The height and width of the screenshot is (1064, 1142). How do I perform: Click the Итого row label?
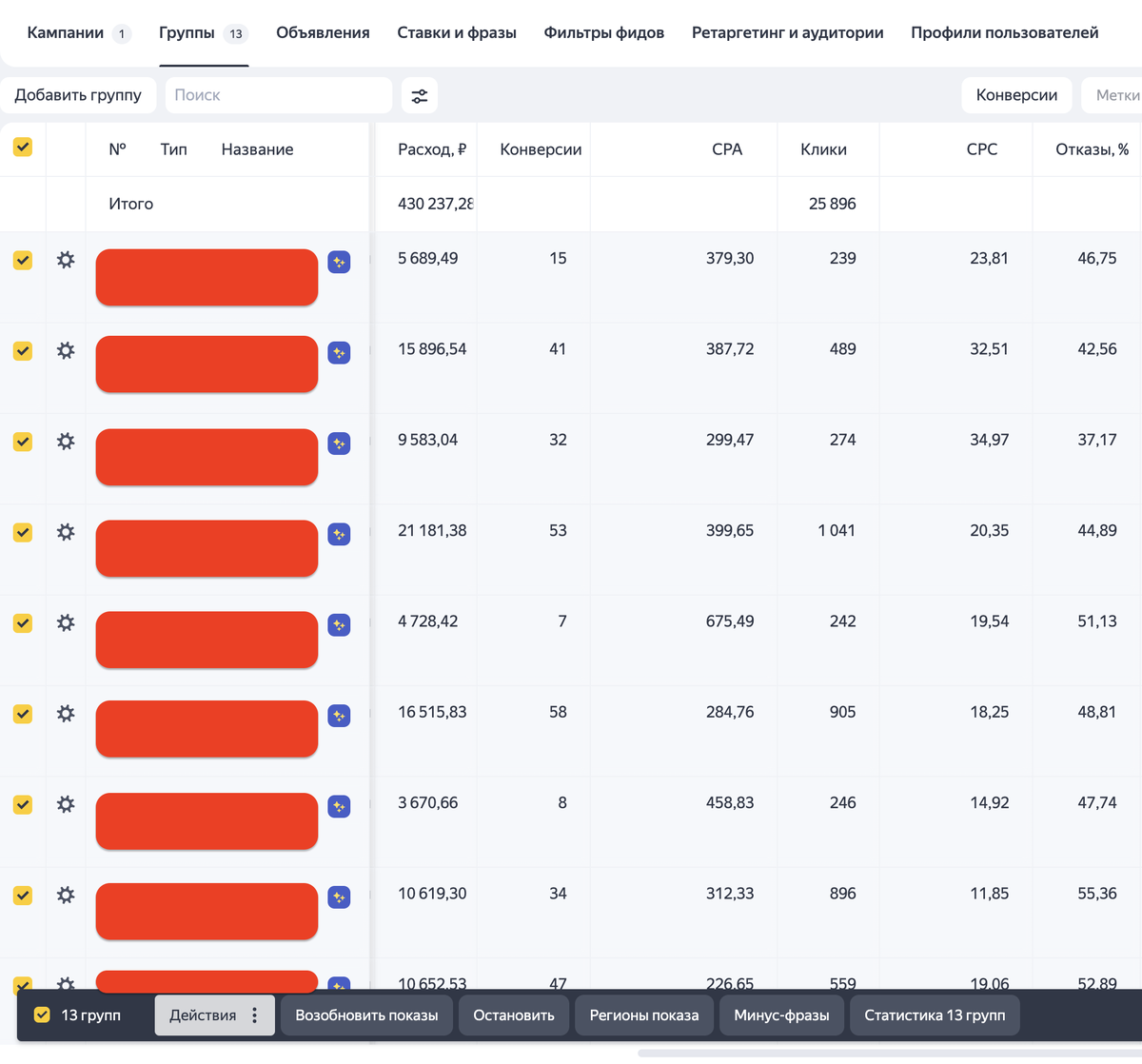pos(130,204)
